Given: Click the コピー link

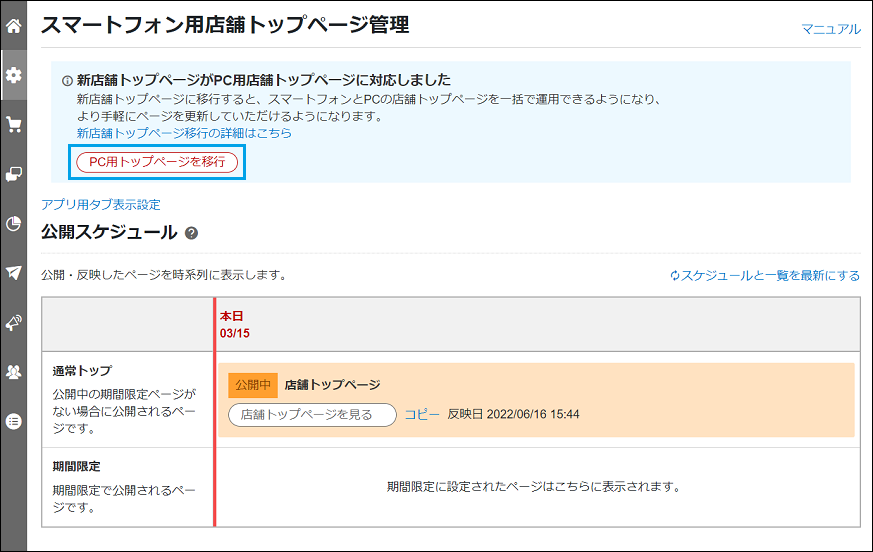Looking at the screenshot, I should tap(421, 414).
